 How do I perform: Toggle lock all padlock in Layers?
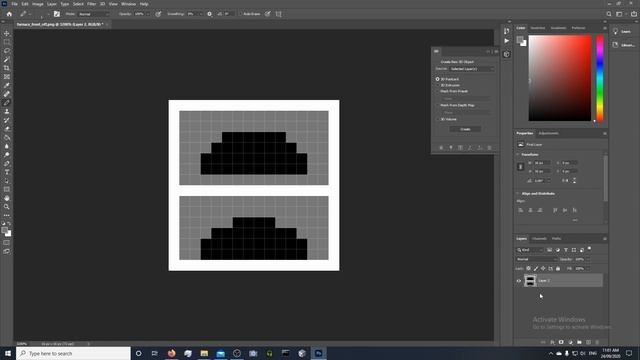(x=558, y=269)
